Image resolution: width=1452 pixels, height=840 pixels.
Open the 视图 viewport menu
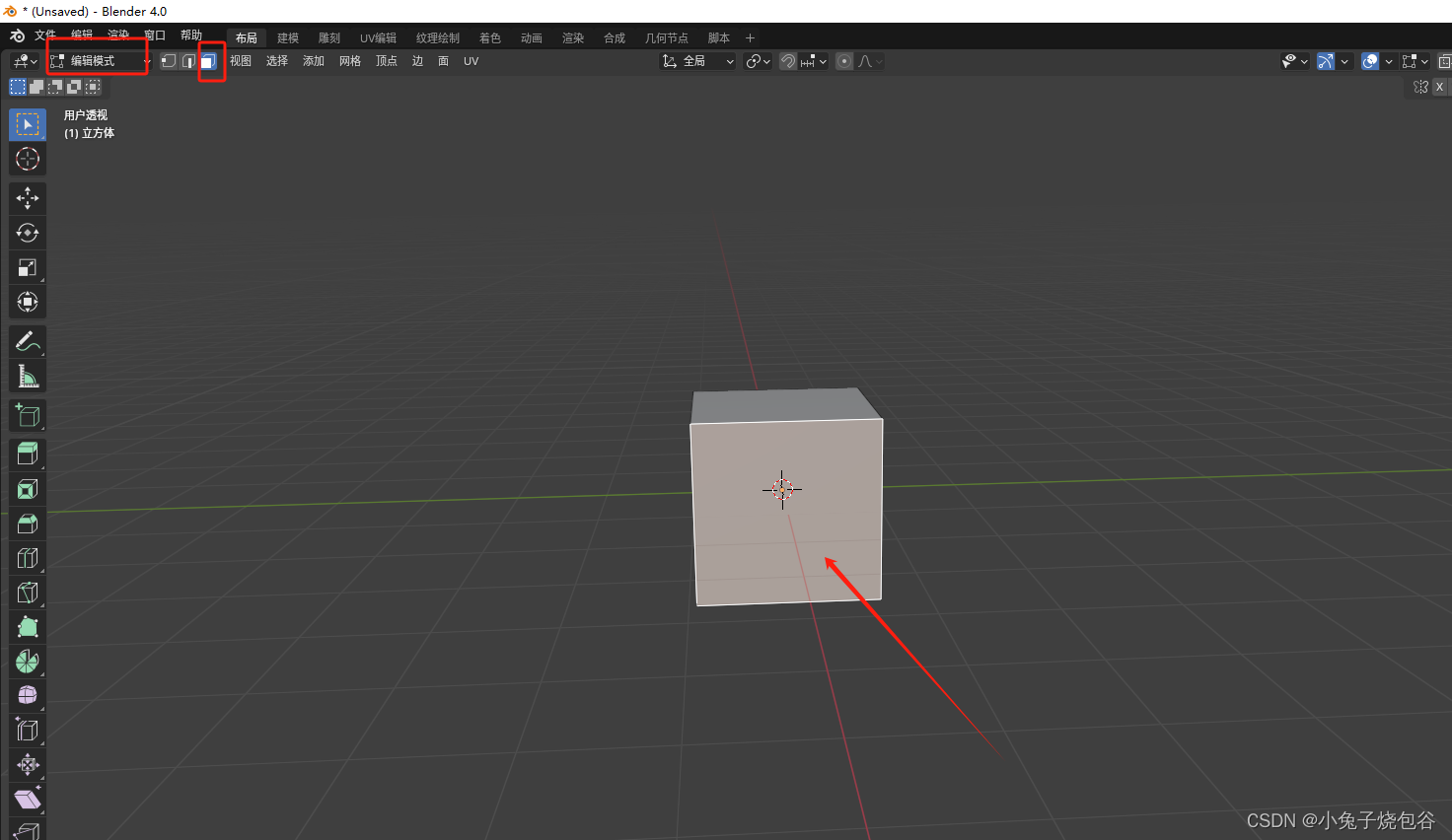click(x=241, y=61)
